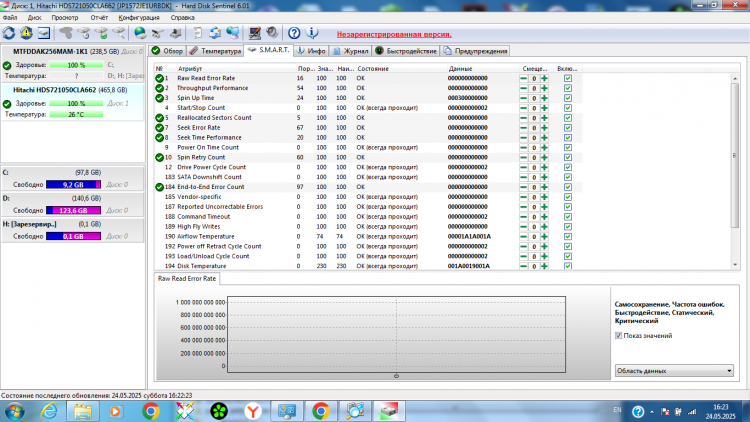Switch to the Температура tab

(215, 51)
